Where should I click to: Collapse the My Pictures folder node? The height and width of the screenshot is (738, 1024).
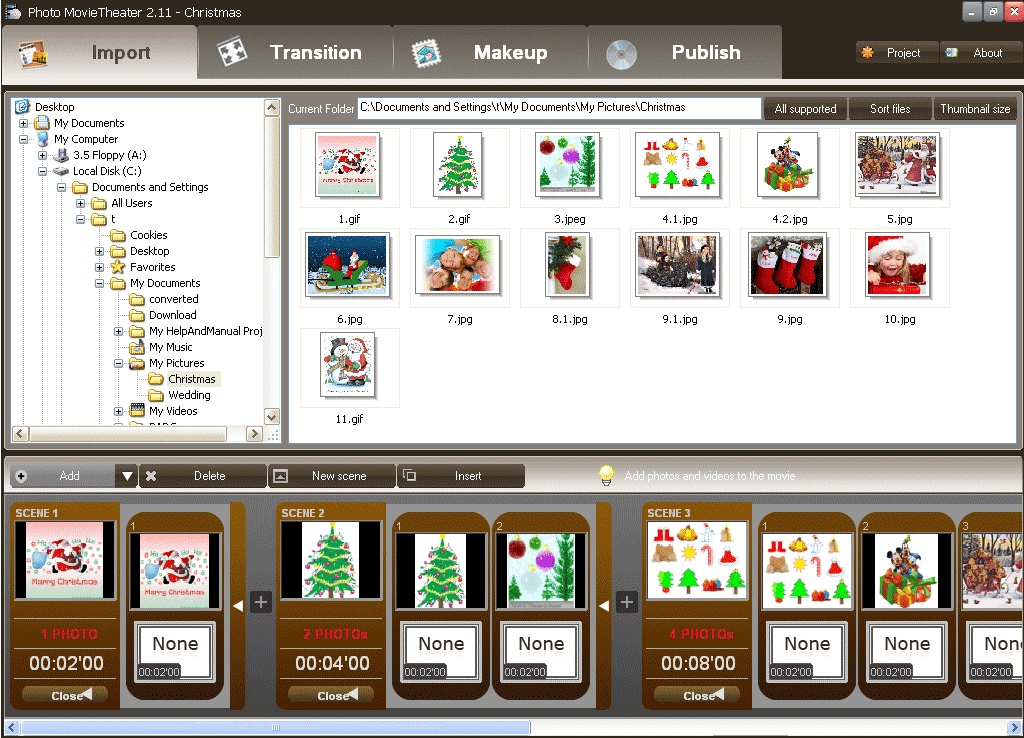point(118,363)
